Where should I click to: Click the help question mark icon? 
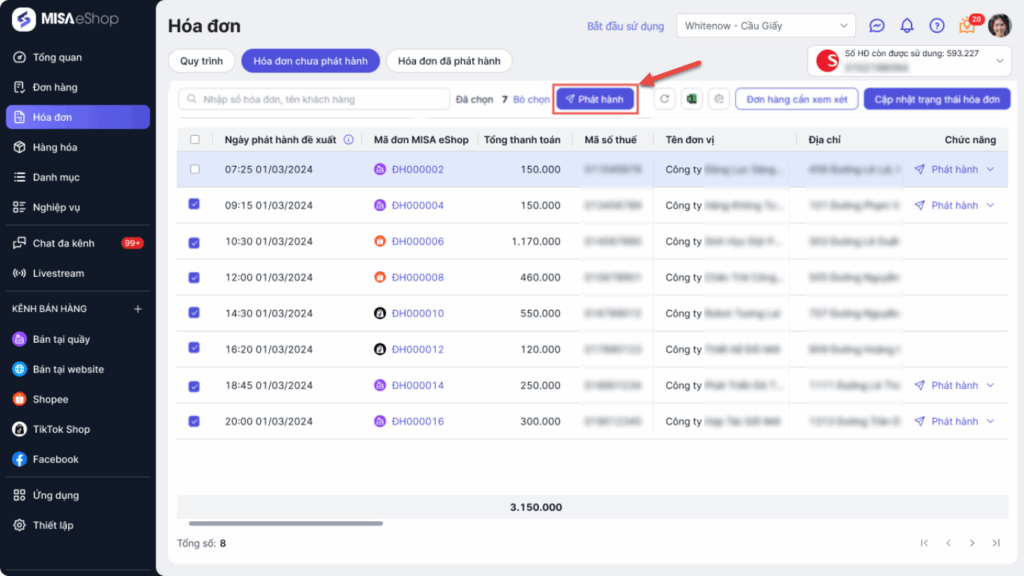tap(937, 26)
